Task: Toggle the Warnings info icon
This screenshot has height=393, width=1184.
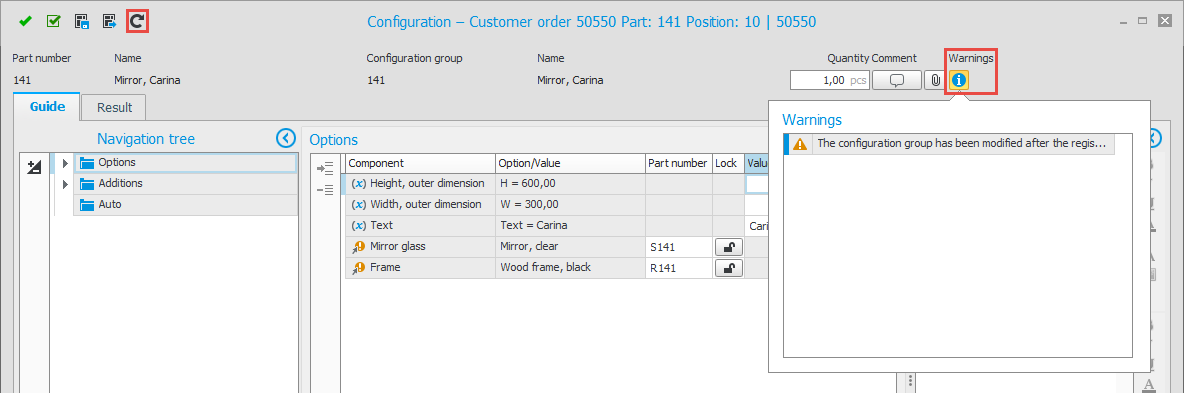Action: [x=959, y=79]
